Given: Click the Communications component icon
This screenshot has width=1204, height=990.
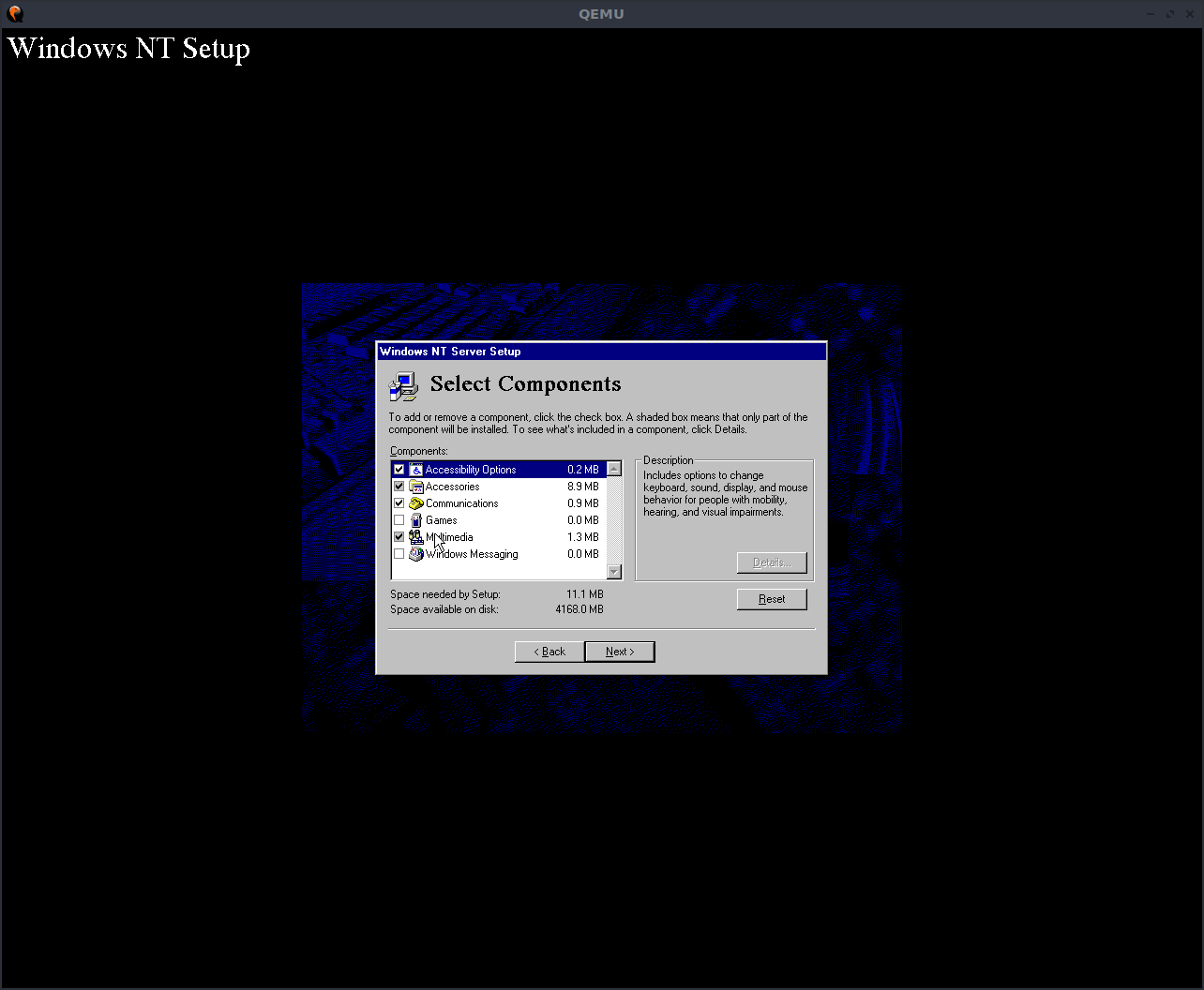Looking at the screenshot, I should pyautogui.click(x=416, y=503).
